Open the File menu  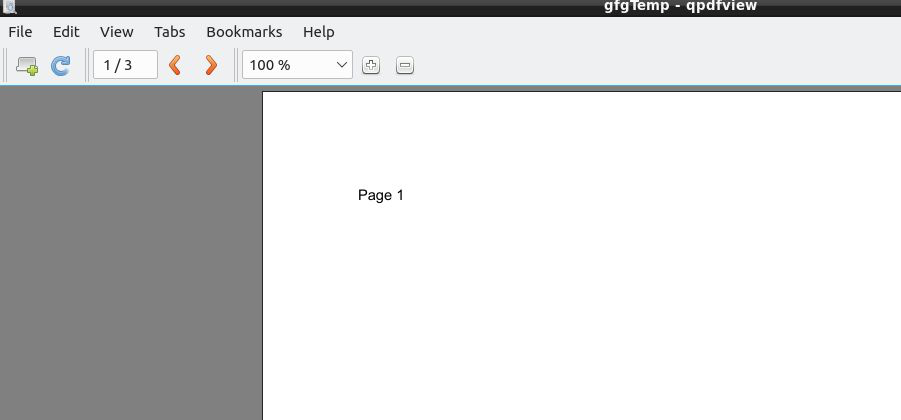pos(20,32)
